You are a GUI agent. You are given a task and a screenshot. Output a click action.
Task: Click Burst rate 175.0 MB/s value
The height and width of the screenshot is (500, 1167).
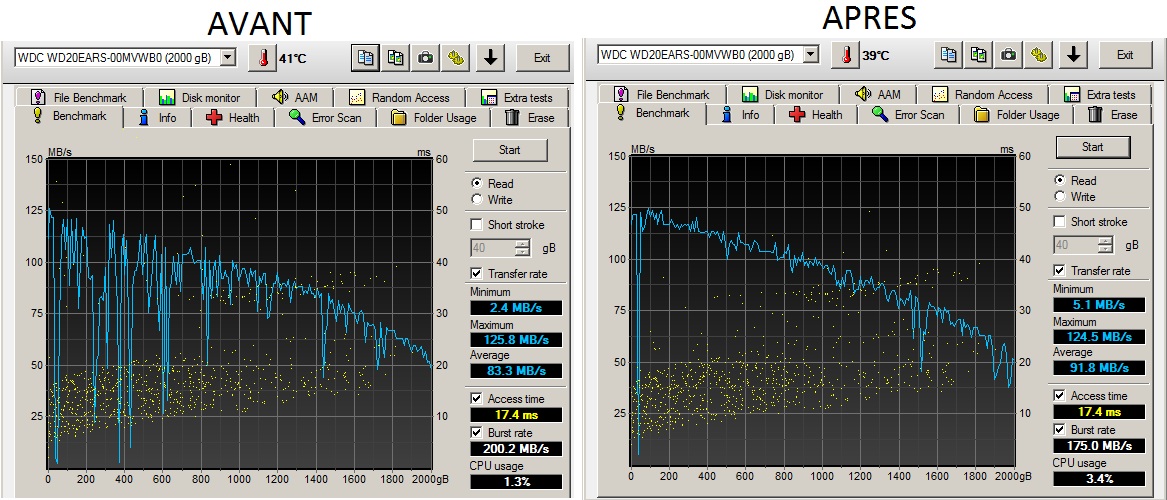1099,445
